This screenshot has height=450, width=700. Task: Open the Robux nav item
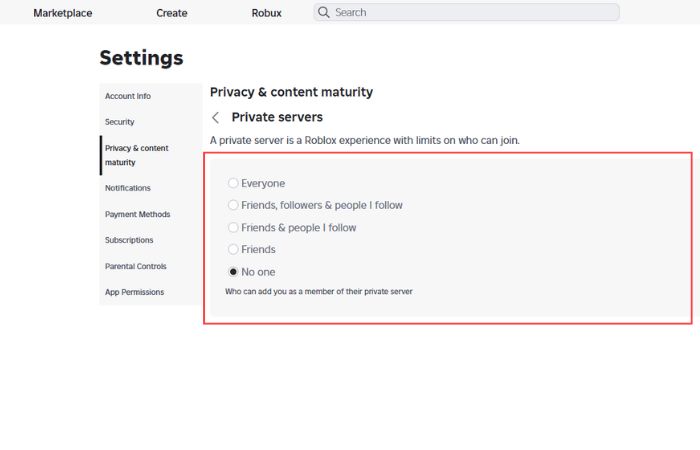pyautogui.click(x=267, y=13)
